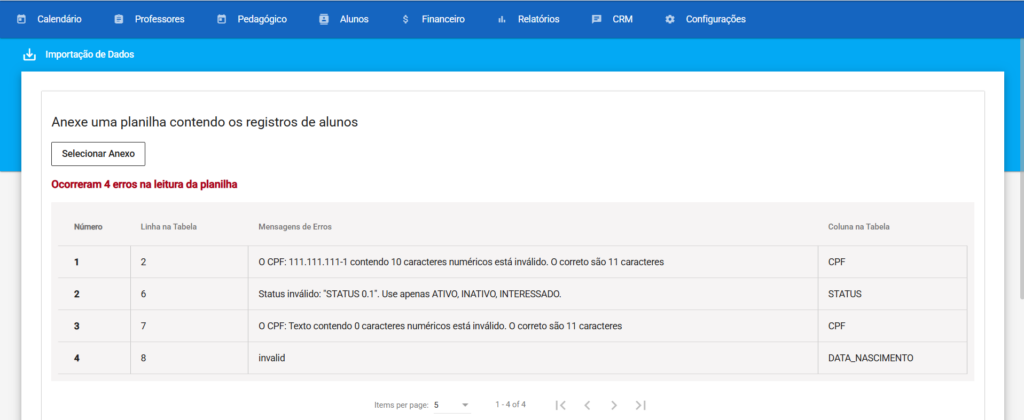Open the Items per page dropdown
1024x420 pixels.
click(452, 405)
